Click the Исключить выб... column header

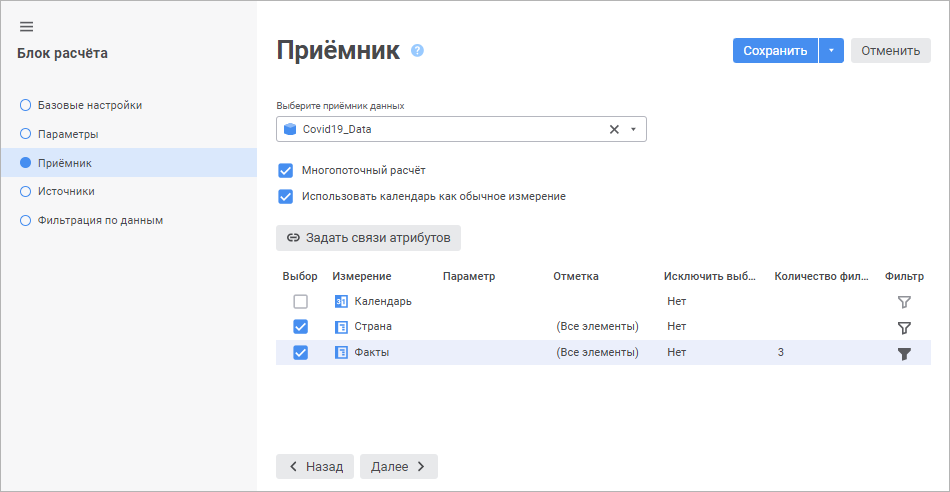pos(710,276)
